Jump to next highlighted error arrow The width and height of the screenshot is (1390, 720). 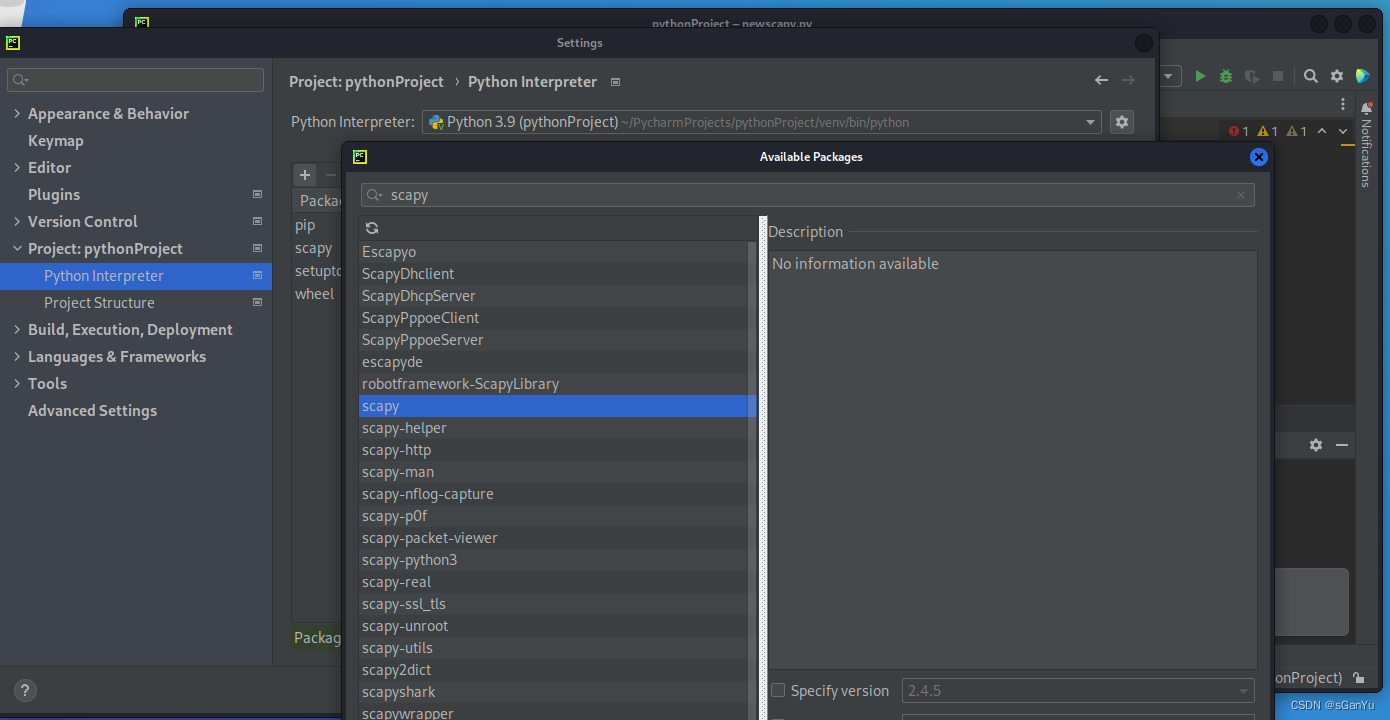tap(1343, 131)
